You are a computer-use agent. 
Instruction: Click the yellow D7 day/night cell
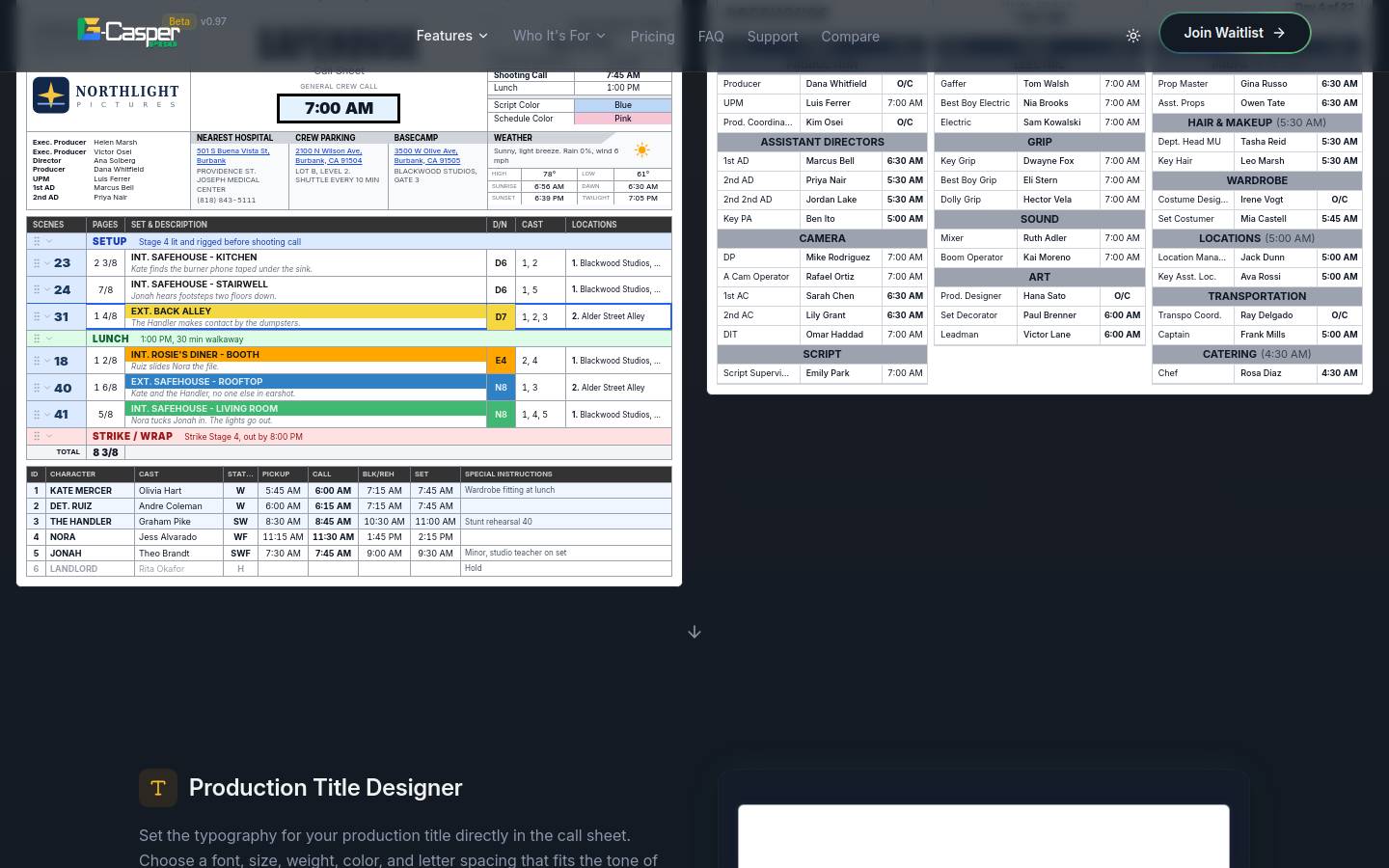[x=501, y=317]
